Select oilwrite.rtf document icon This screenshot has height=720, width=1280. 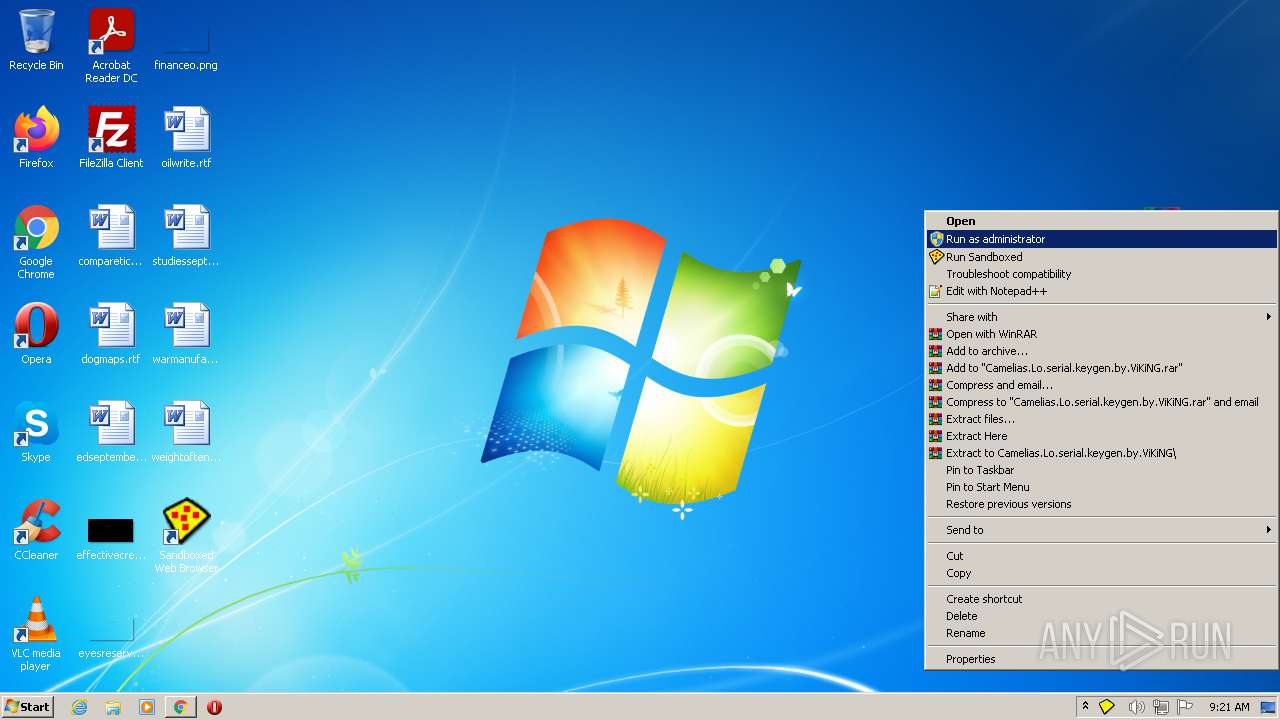tap(186, 138)
